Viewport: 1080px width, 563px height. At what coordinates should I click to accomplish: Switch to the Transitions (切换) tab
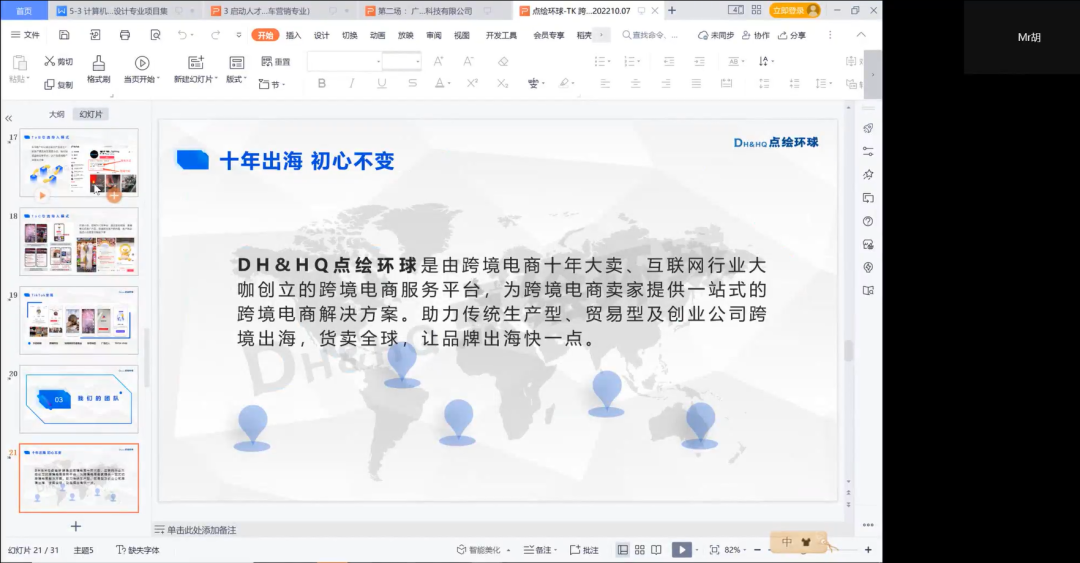click(x=350, y=35)
